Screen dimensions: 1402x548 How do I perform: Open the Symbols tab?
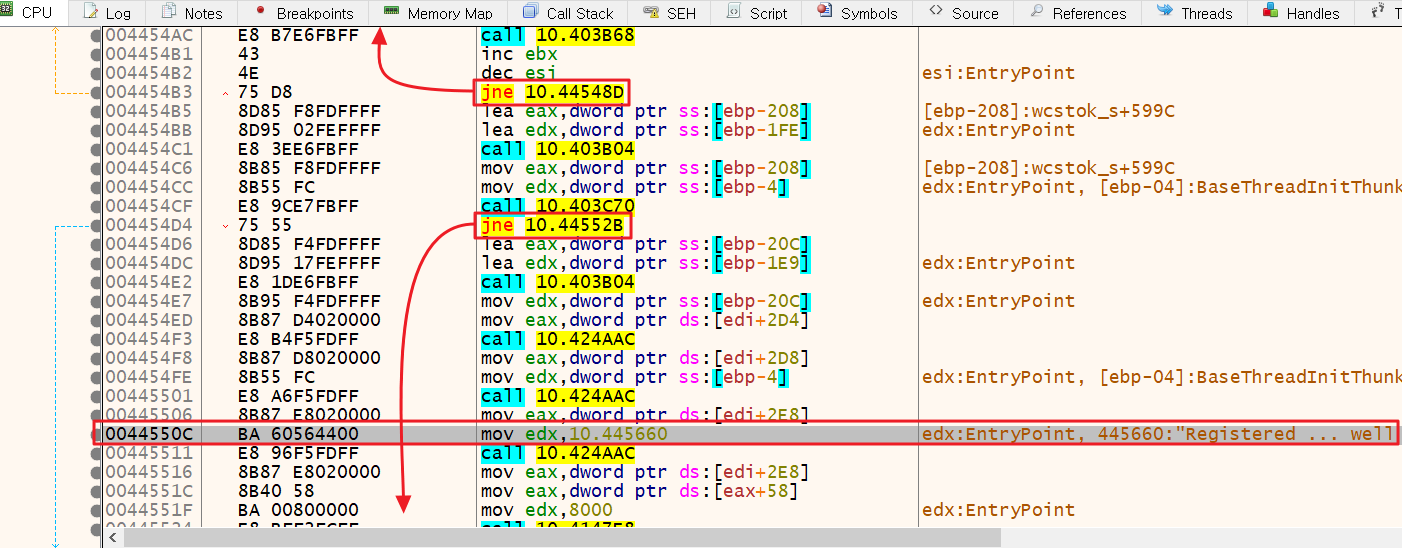(858, 13)
